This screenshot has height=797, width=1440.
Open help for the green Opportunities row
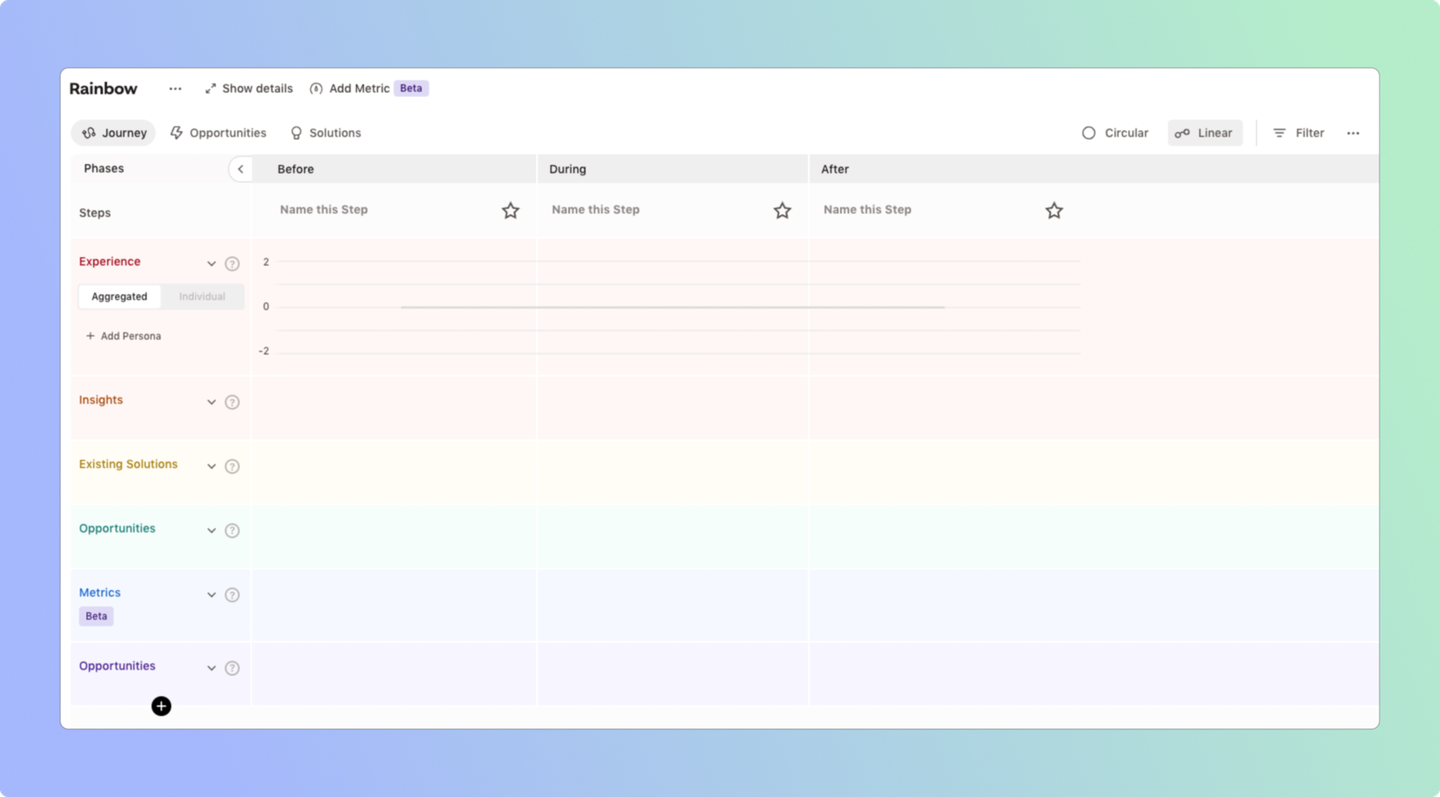pos(232,530)
